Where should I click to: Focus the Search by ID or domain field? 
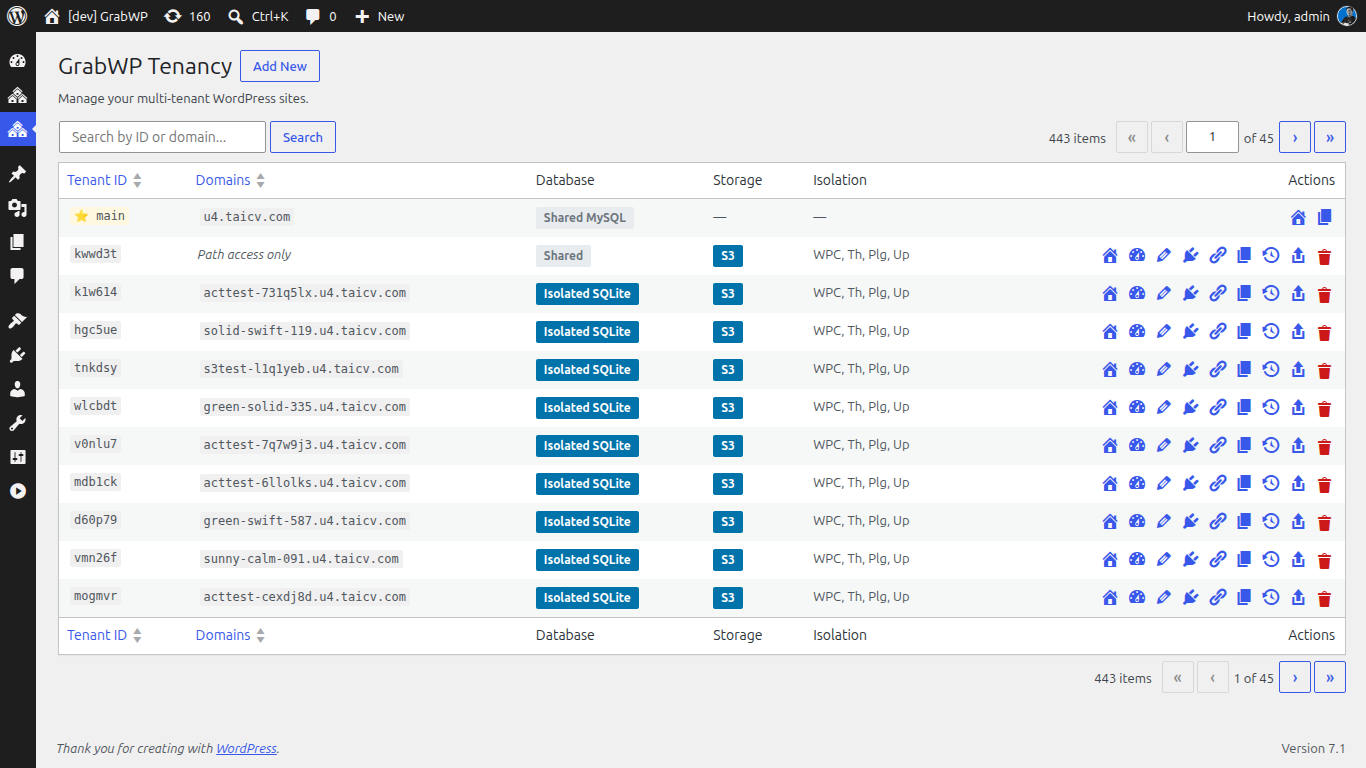click(162, 137)
